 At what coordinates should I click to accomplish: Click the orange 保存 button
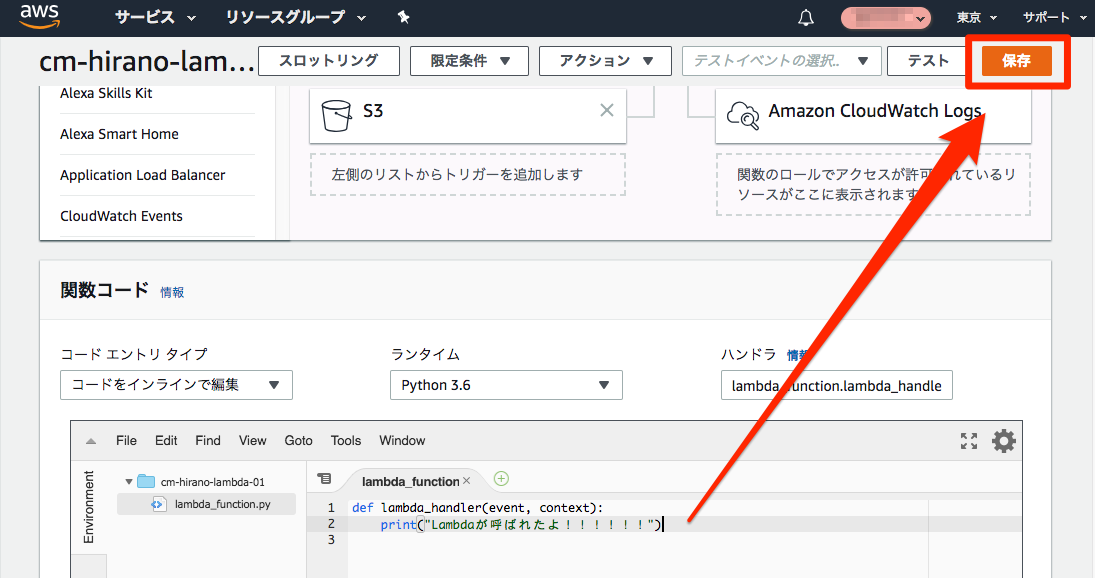tap(1017, 61)
